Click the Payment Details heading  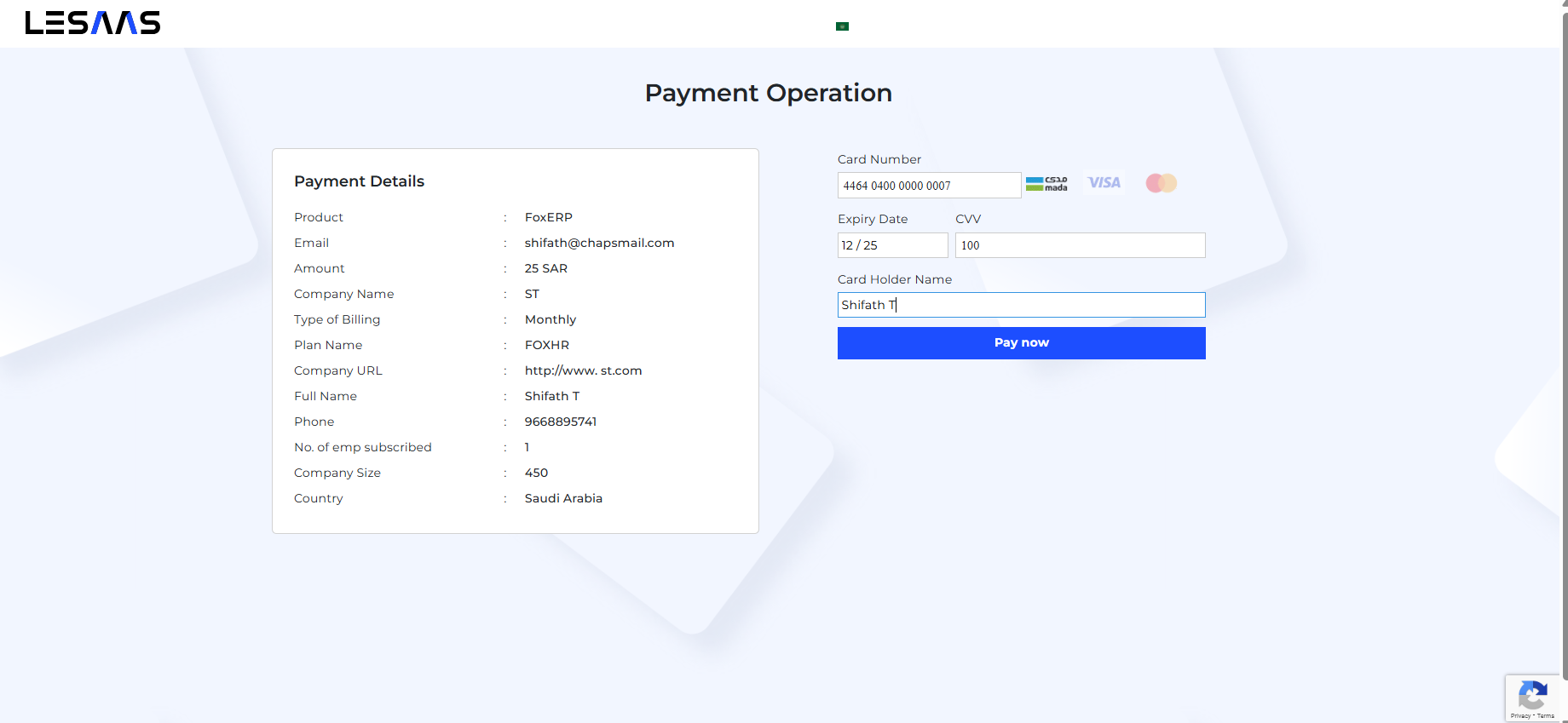click(359, 181)
